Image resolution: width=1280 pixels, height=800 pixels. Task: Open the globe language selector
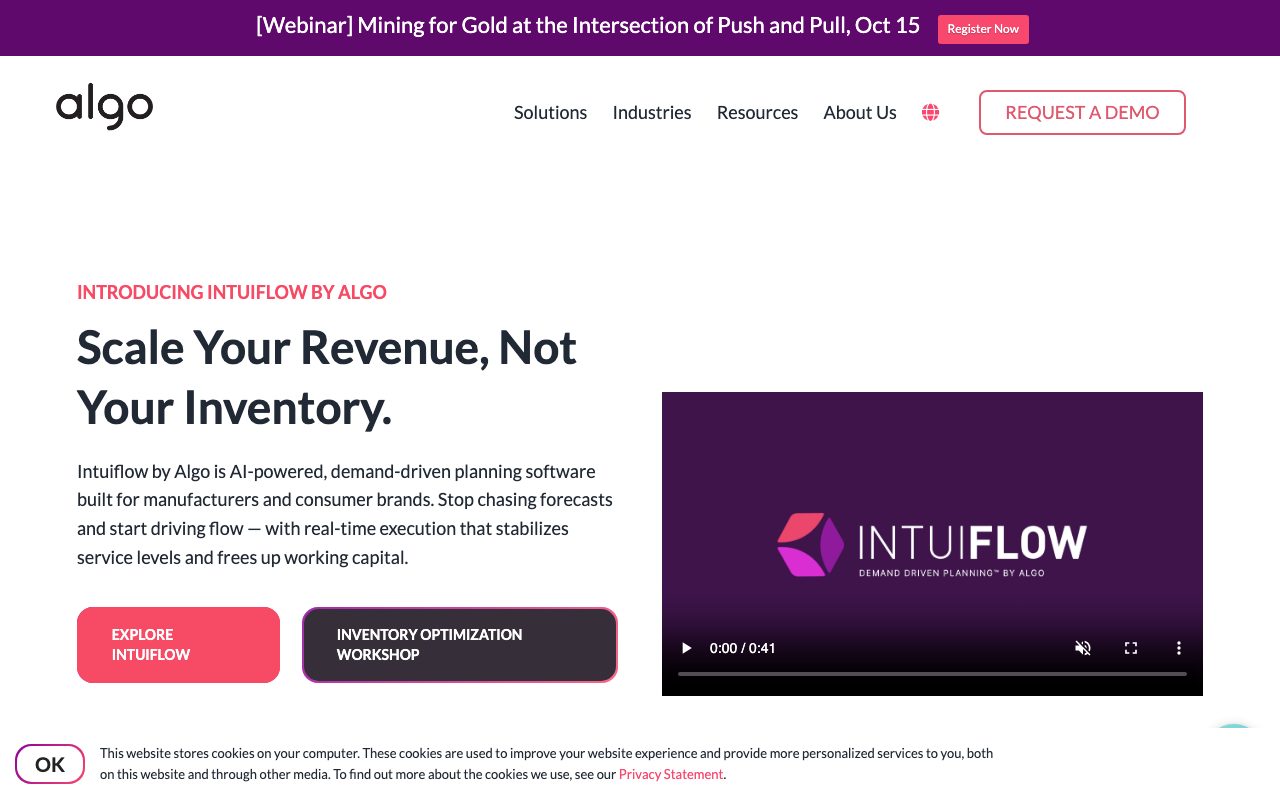[930, 112]
